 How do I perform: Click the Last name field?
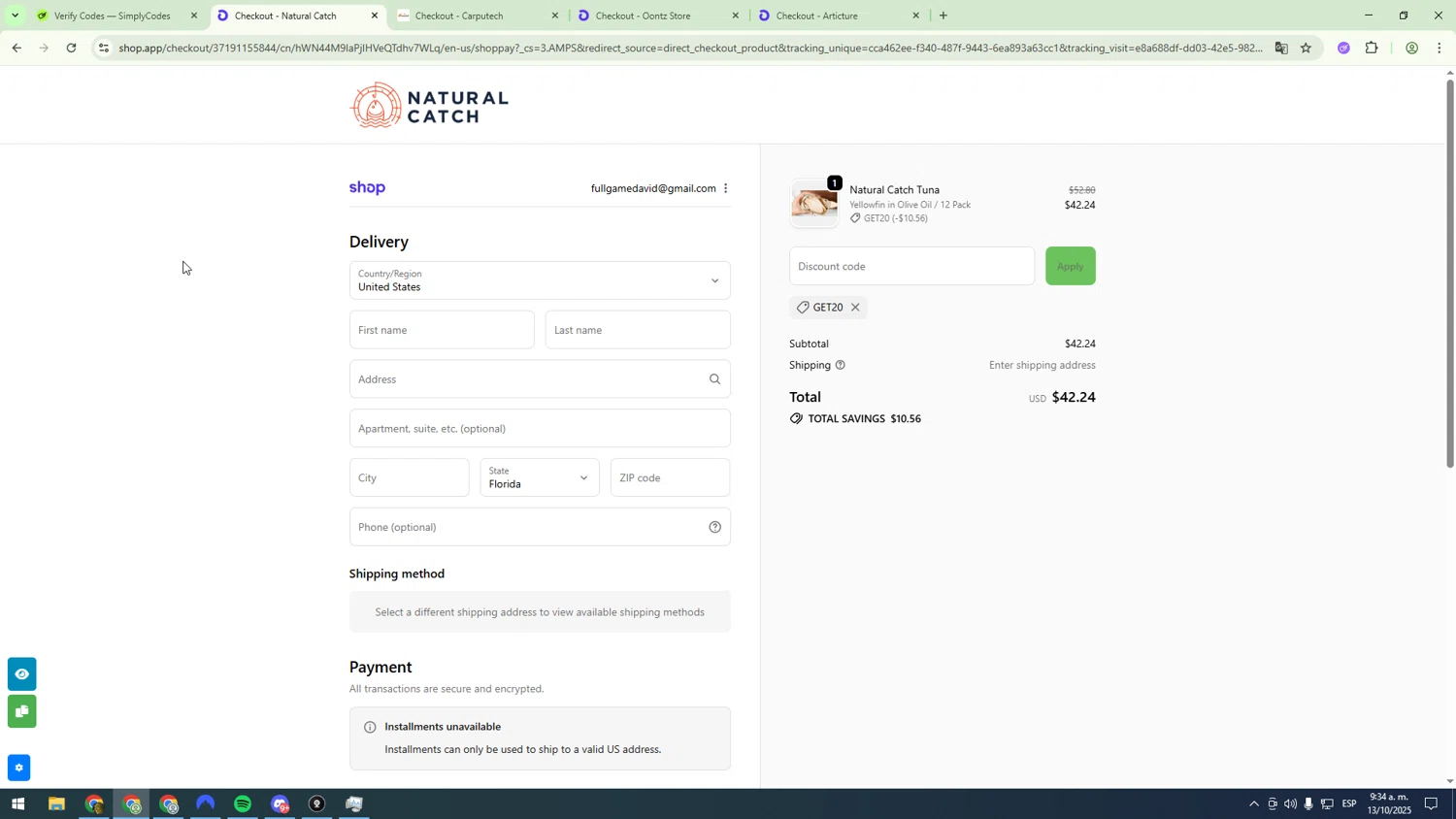[x=638, y=330]
